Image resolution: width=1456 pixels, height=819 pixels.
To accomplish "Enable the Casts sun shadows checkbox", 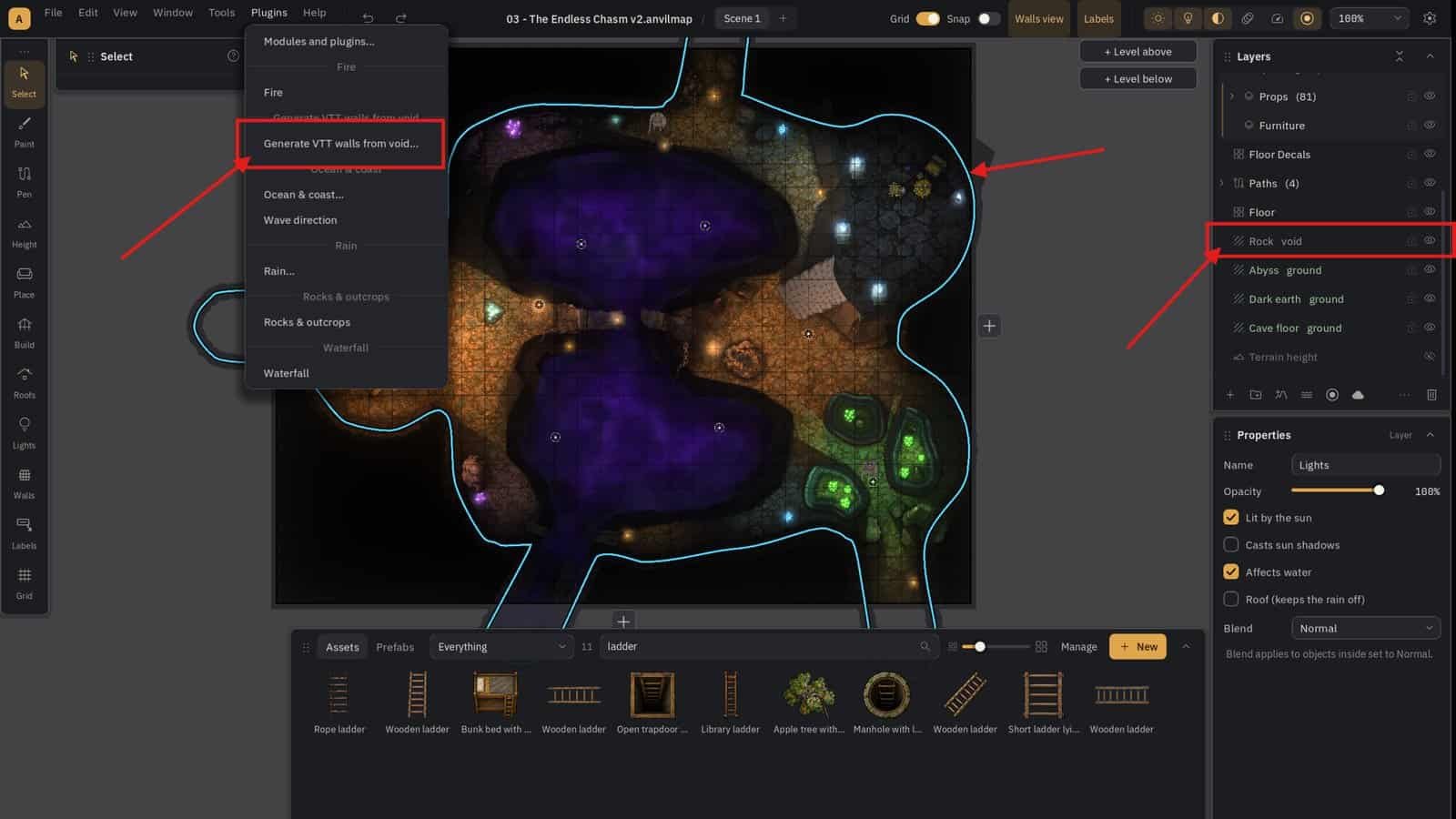I will (x=1231, y=544).
